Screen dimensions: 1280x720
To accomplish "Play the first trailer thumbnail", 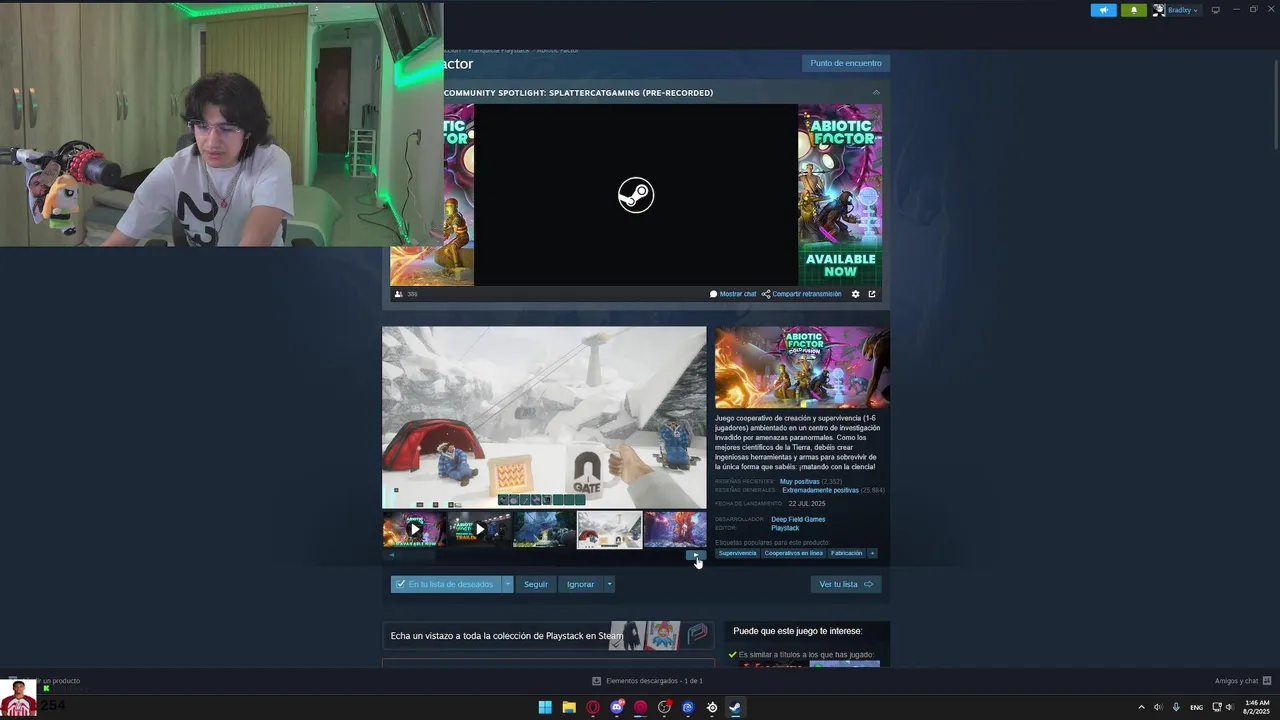I will (414, 529).
